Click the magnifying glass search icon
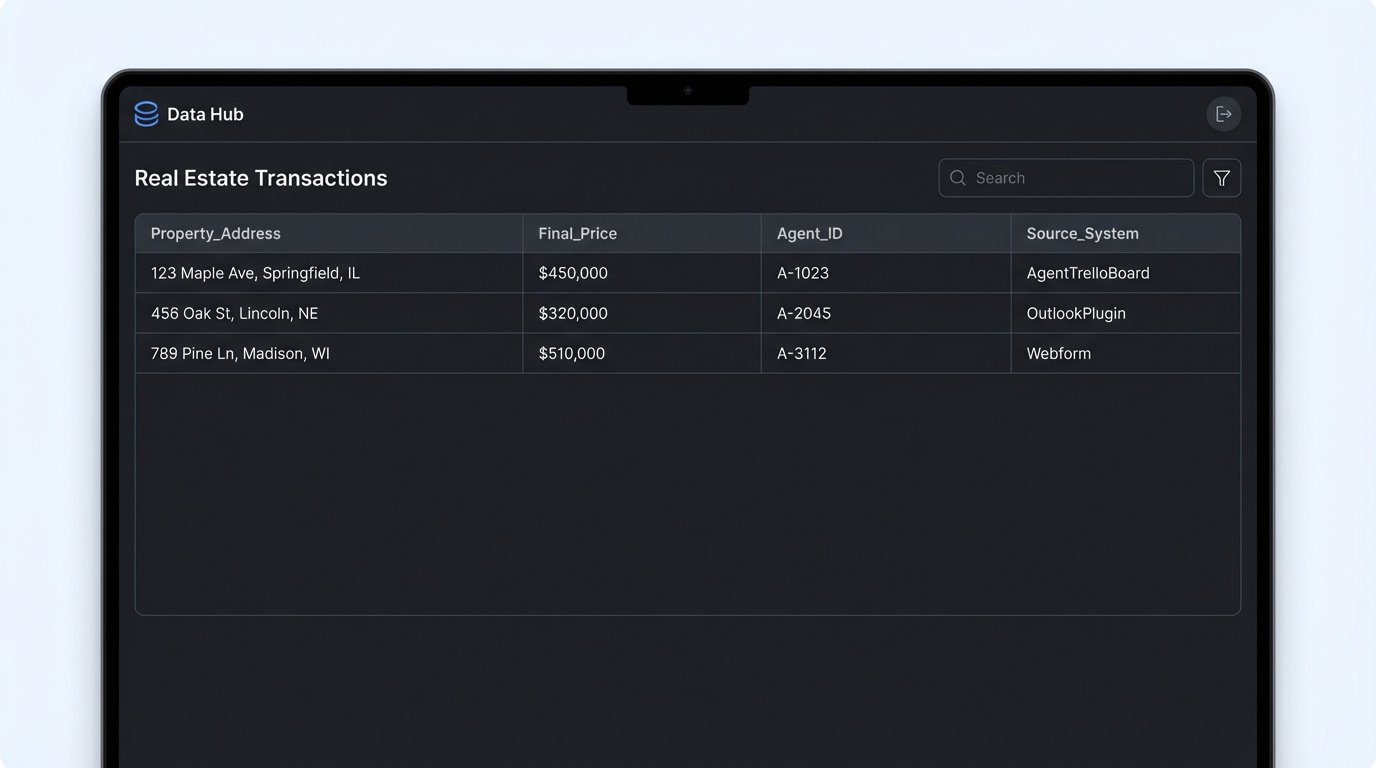 957,178
